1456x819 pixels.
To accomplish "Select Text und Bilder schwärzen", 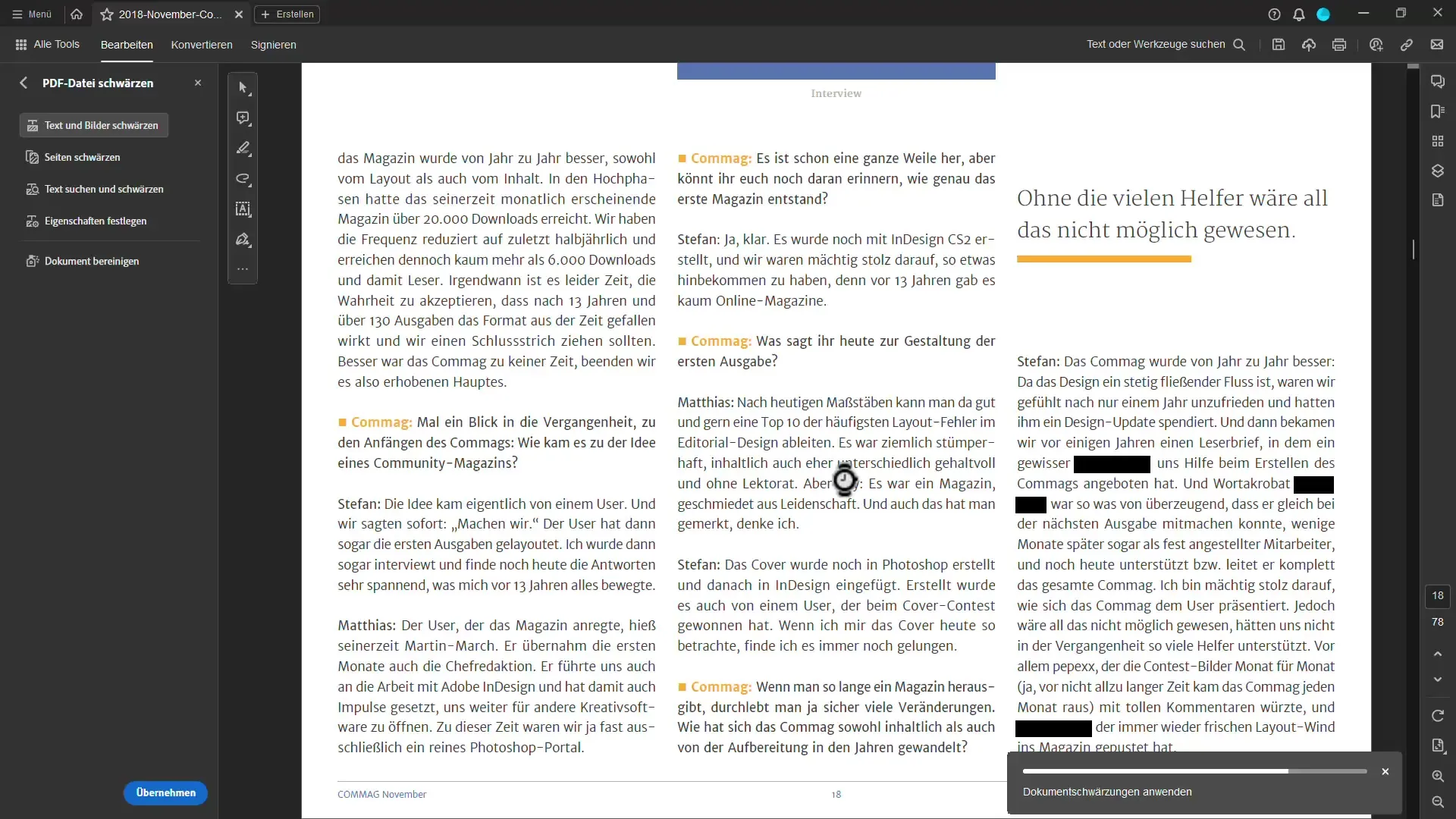I will pos(94,125).
